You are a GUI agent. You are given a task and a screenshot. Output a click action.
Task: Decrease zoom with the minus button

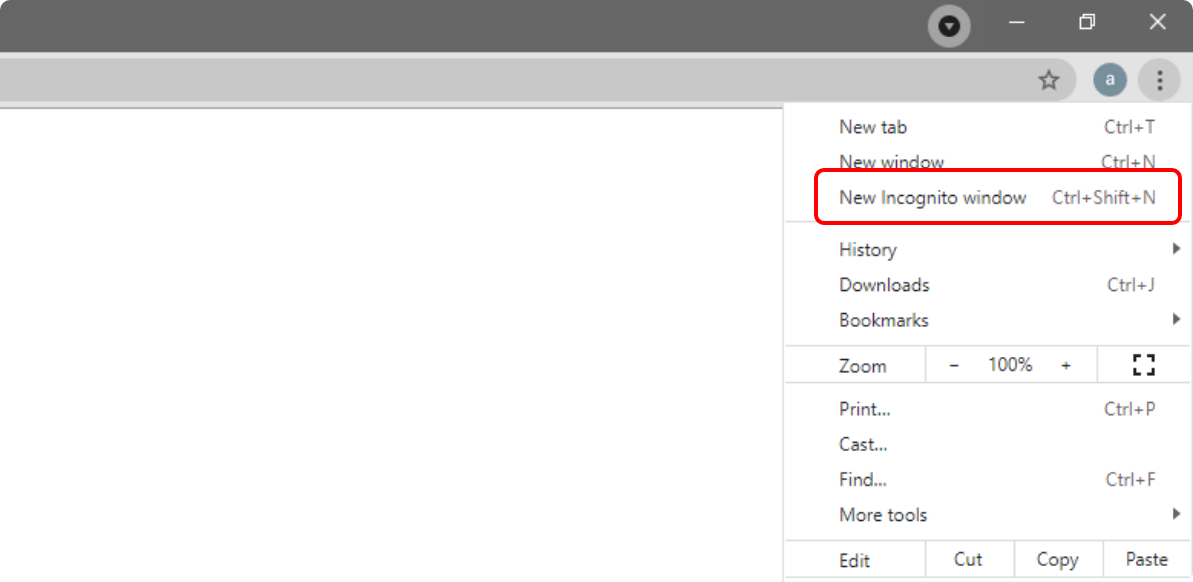point(954,365)
